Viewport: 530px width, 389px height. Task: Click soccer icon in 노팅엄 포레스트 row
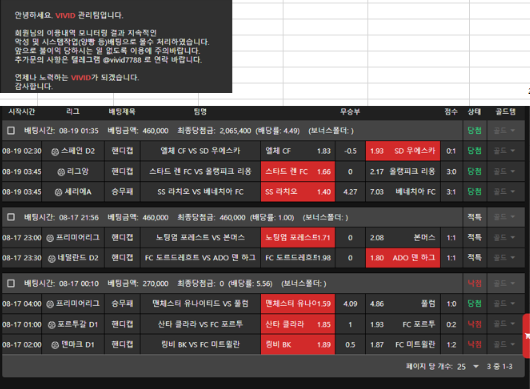(50, 238)
